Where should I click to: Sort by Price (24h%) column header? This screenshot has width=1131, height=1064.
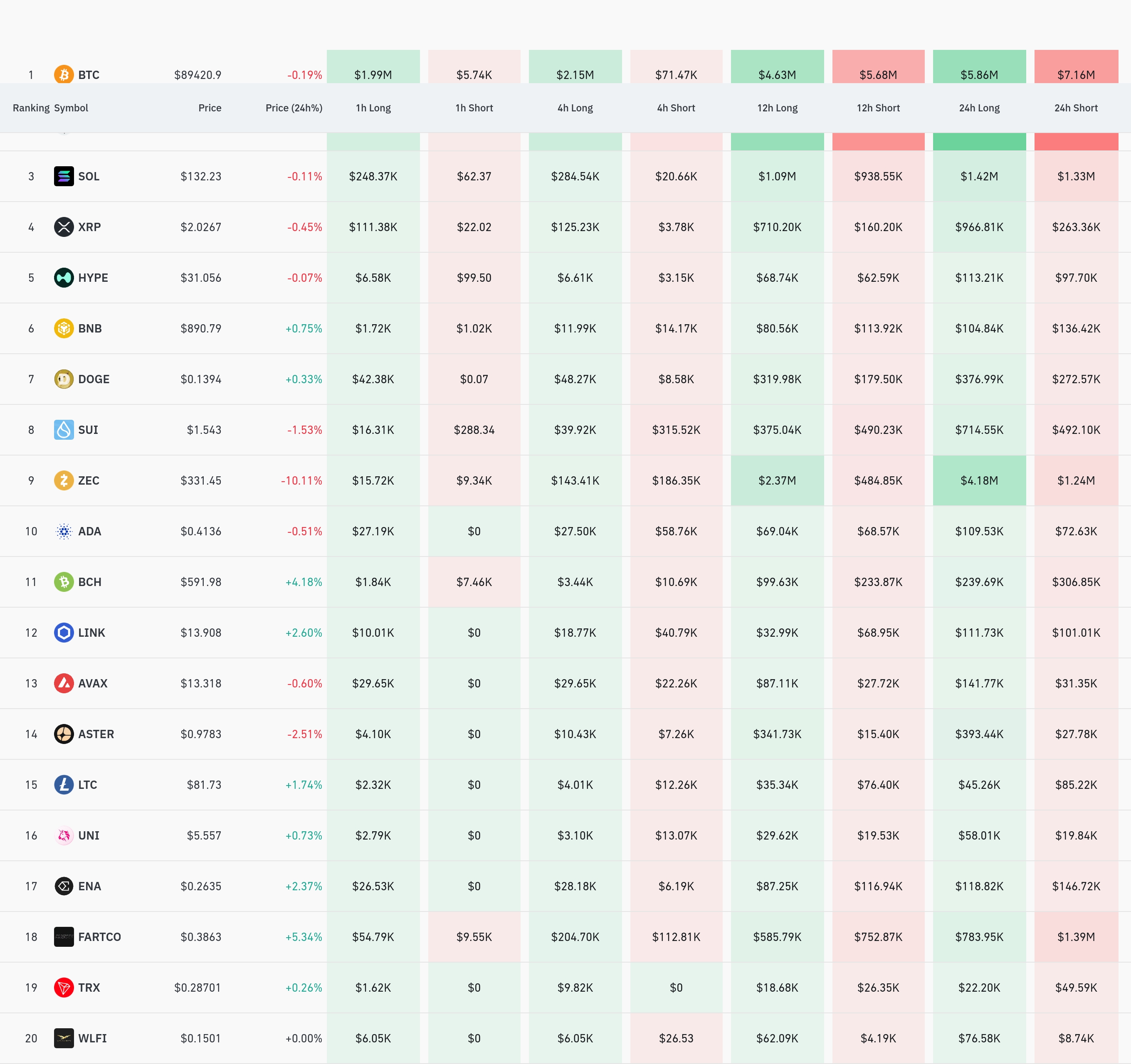coord(294,108)
